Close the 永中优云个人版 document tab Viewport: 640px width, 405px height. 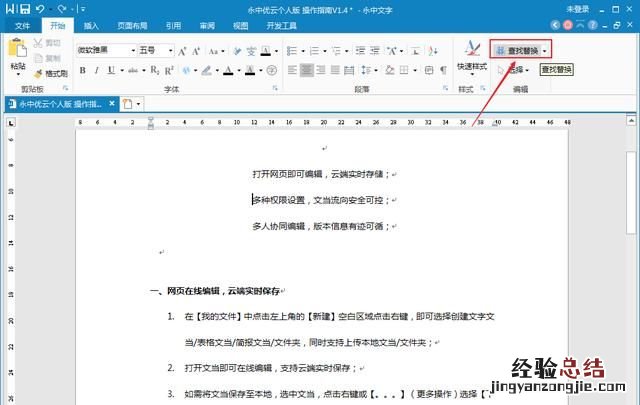click(x=112, y=104)
